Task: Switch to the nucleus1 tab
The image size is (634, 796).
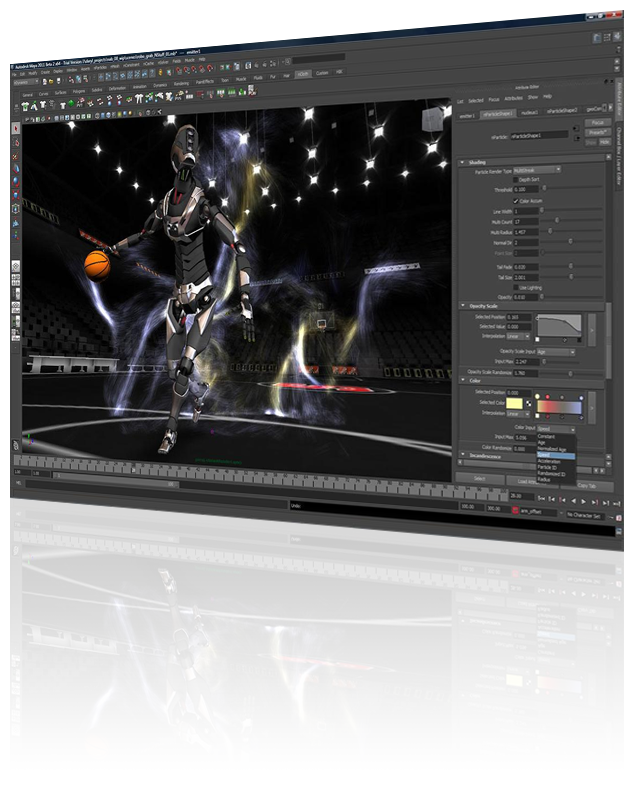Action: pos(530,113)
